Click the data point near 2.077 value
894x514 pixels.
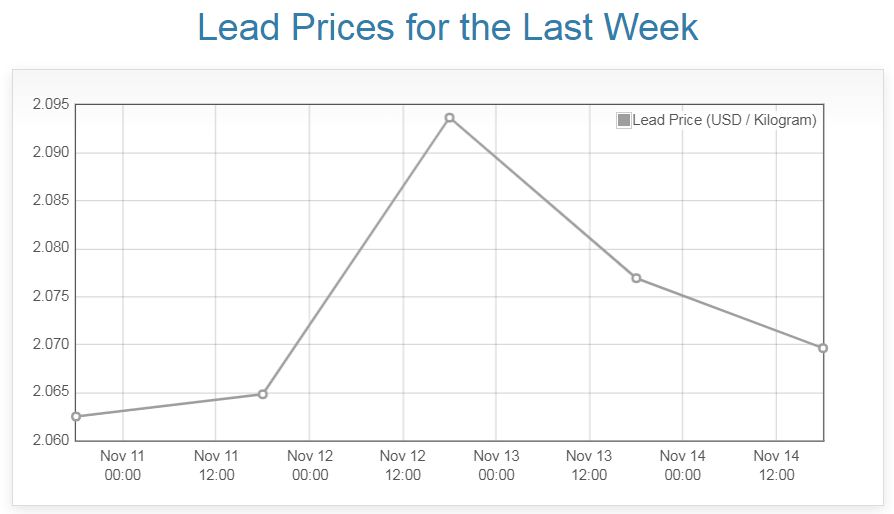pos(636,278)
